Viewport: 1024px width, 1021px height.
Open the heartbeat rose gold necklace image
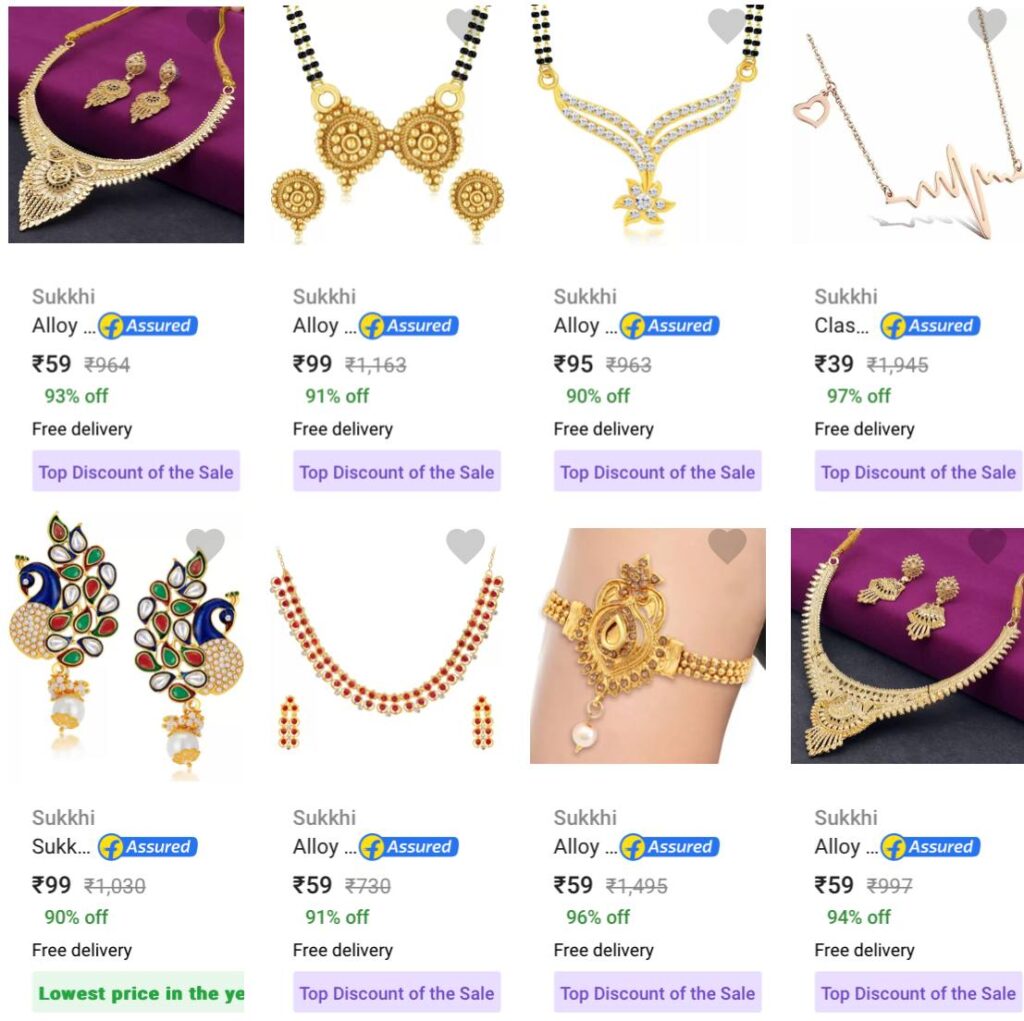(x=907, y=124)
